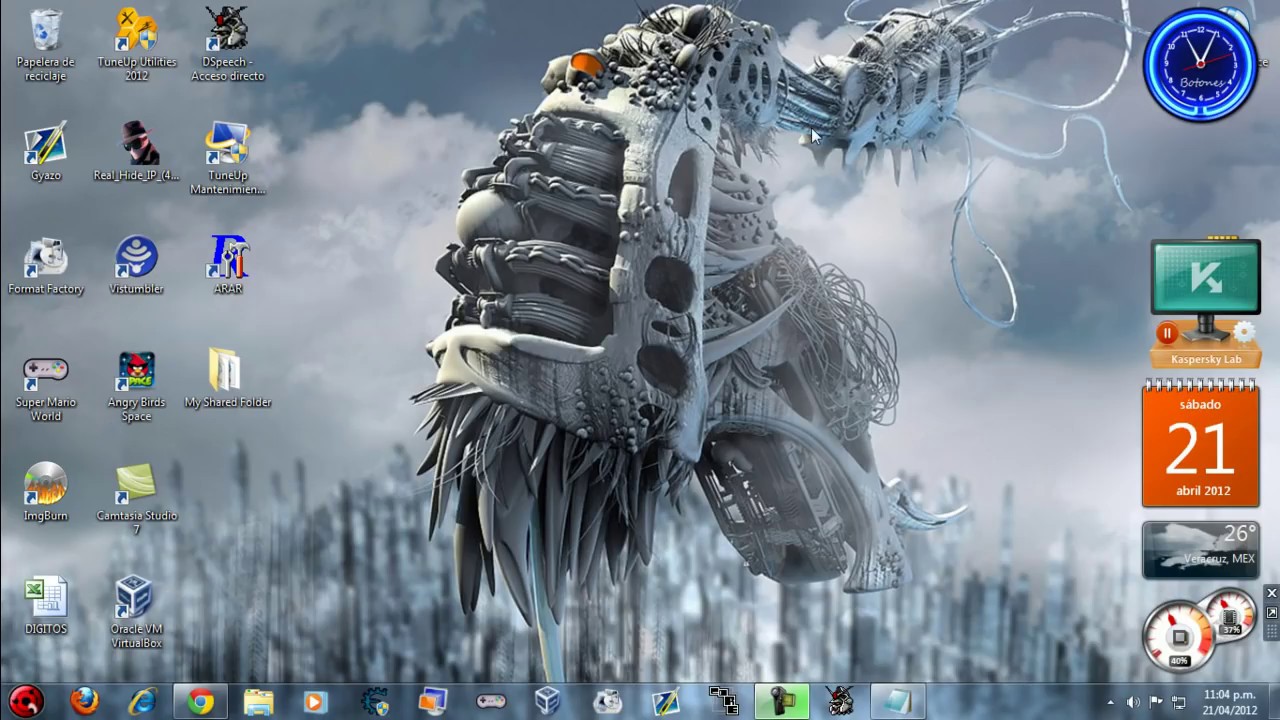Open Windows Explorer folder in taskbar

(259, 701)
